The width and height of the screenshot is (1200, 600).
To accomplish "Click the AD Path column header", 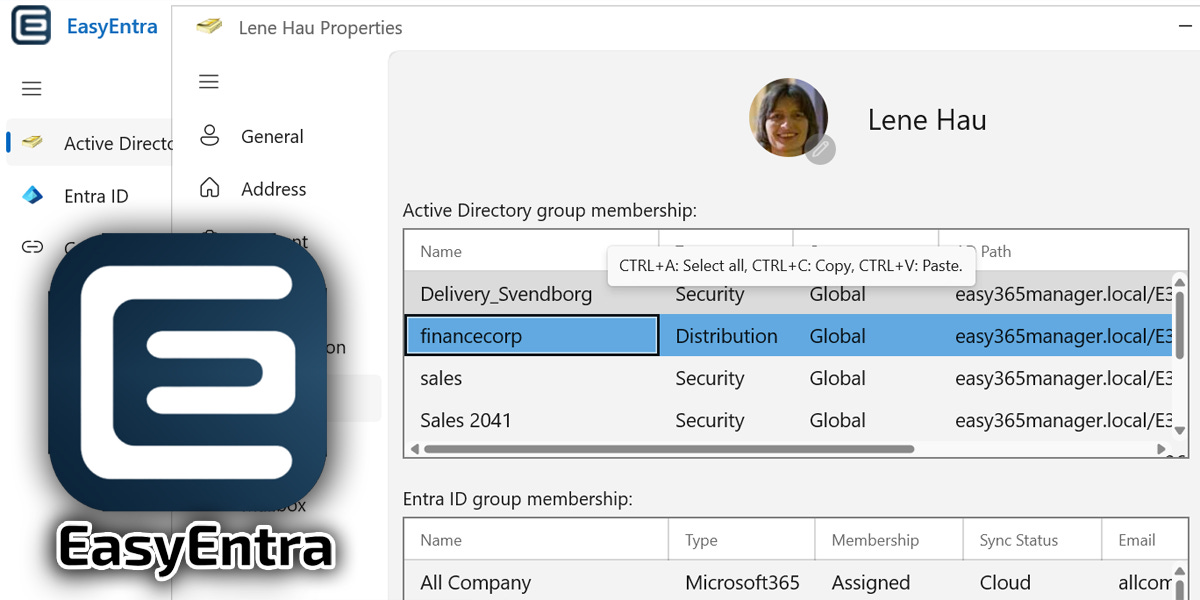I will (x=1063, y=251).
